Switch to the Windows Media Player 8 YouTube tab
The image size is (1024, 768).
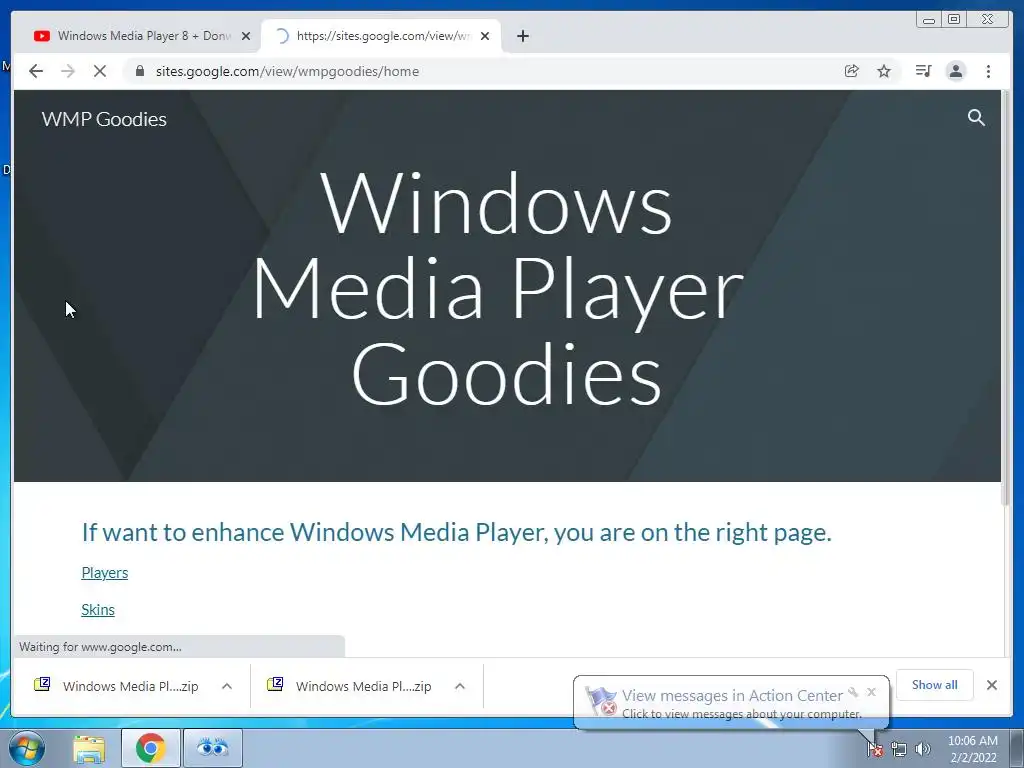point(135,36)
